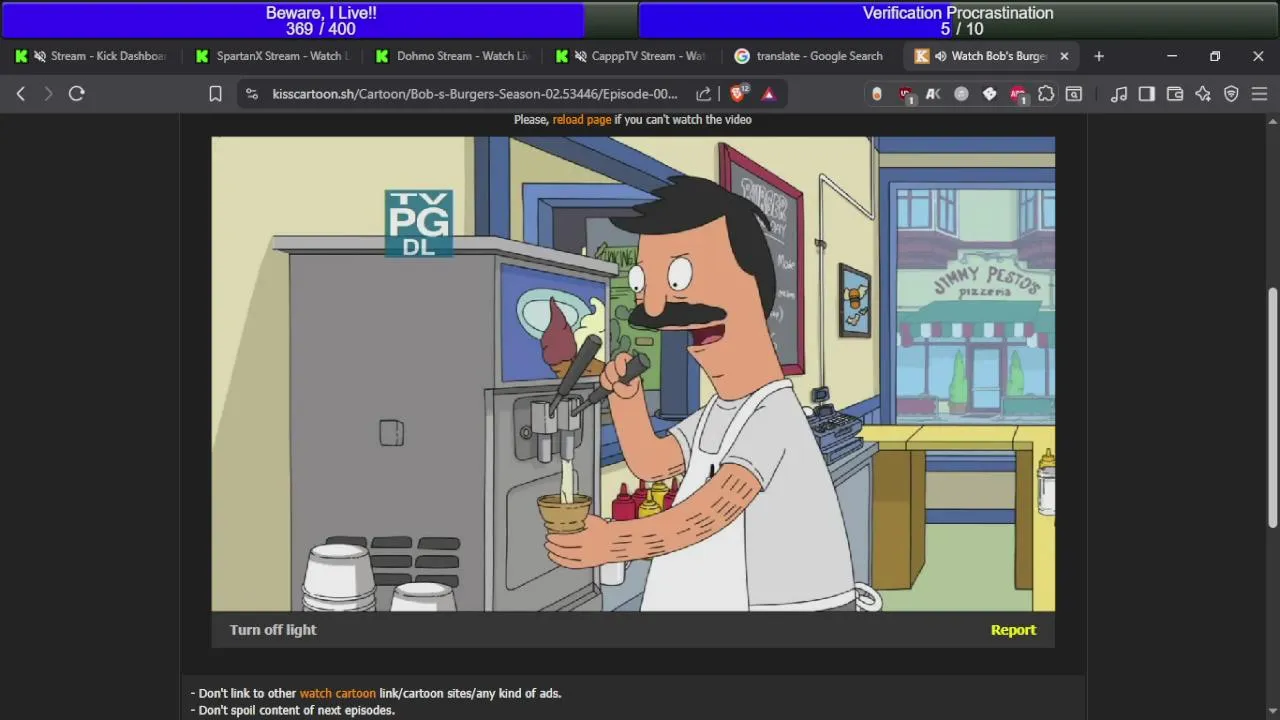Viewport: 1280px width, 720px height.
Task: Open the browser hamburger menu
Action: tap(1259, 94)
